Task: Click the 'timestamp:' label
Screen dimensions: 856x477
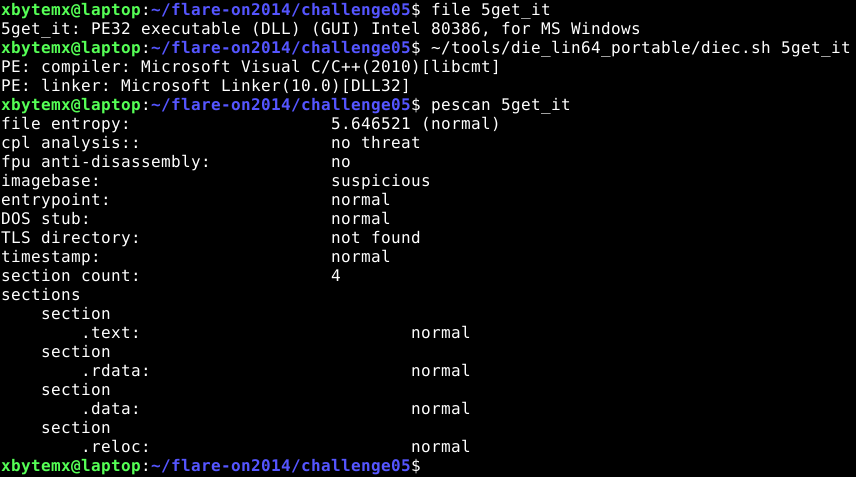Action: tap(50, 257)
